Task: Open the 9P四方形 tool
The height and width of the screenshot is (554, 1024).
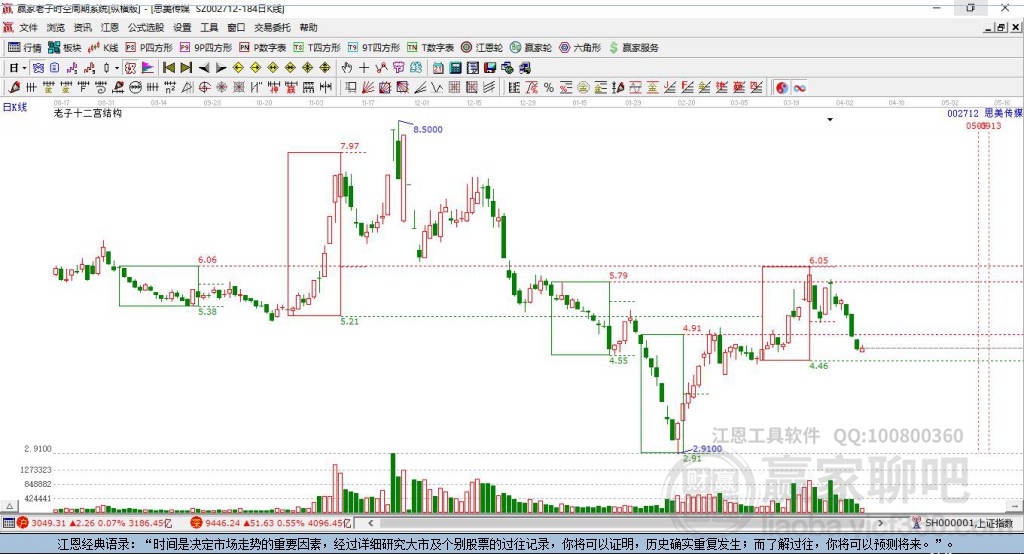Action: point(206,48)
